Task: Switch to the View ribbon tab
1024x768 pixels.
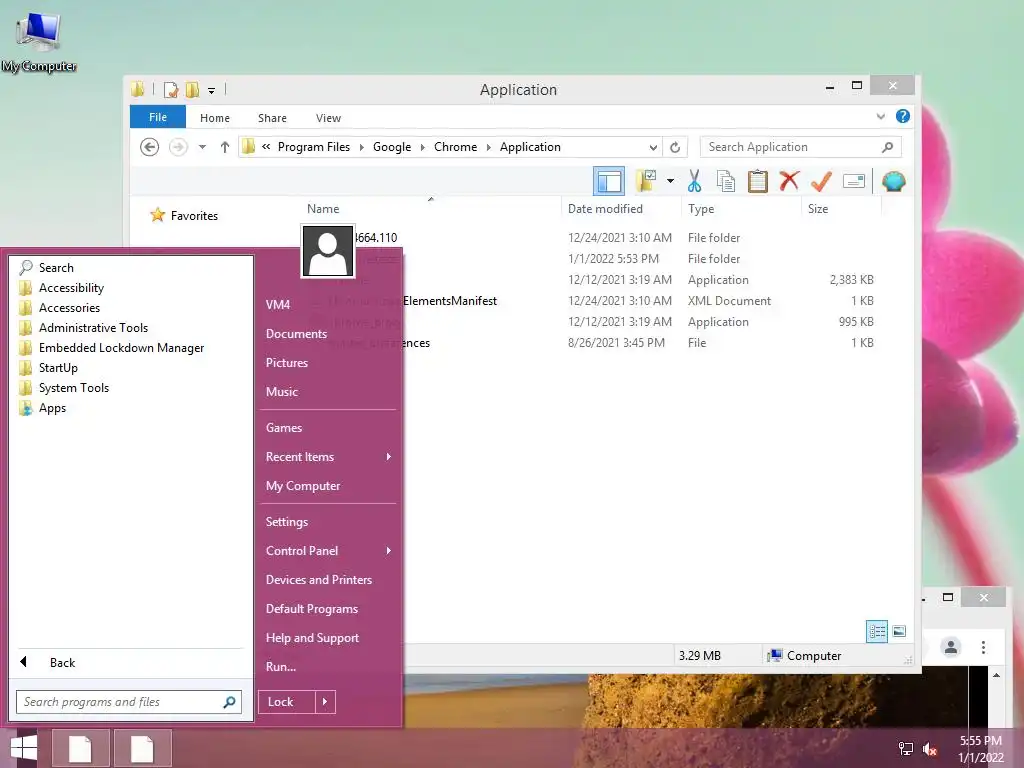Action: click(x=328, y=118)
